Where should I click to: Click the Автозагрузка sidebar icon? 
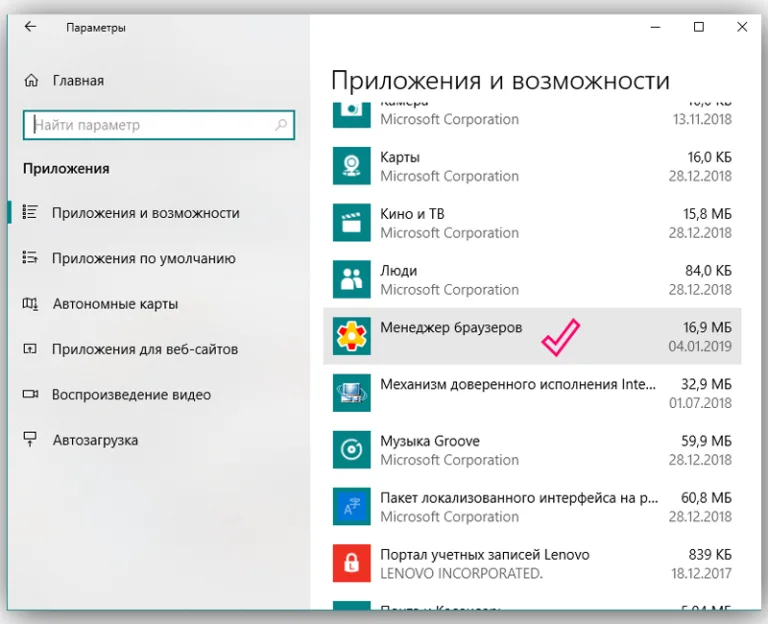pos(30,439)
